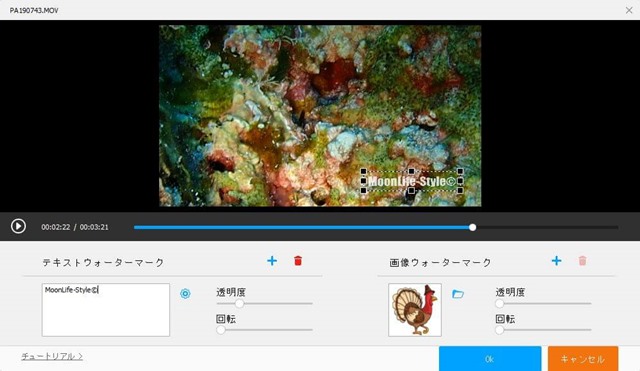Click the watermark's bottom-right resize handle
The height and width of the screenshot is (371, 640).
pos(460,191)
